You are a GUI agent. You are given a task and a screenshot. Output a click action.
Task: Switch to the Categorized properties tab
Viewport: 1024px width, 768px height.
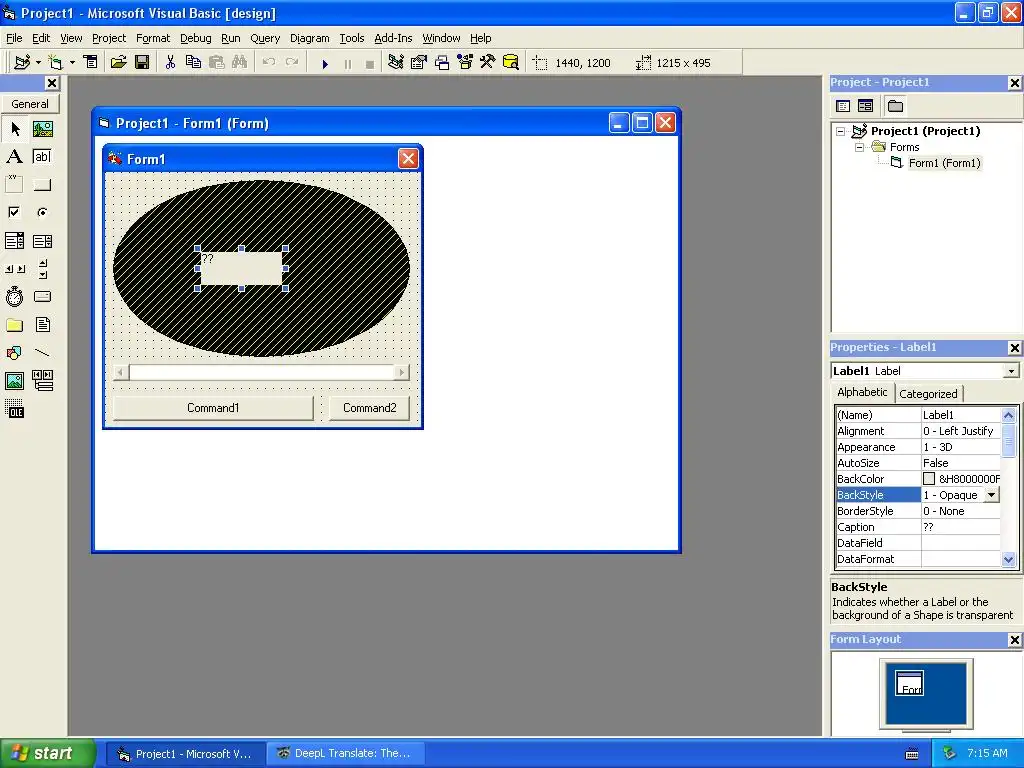click(928, 394)
